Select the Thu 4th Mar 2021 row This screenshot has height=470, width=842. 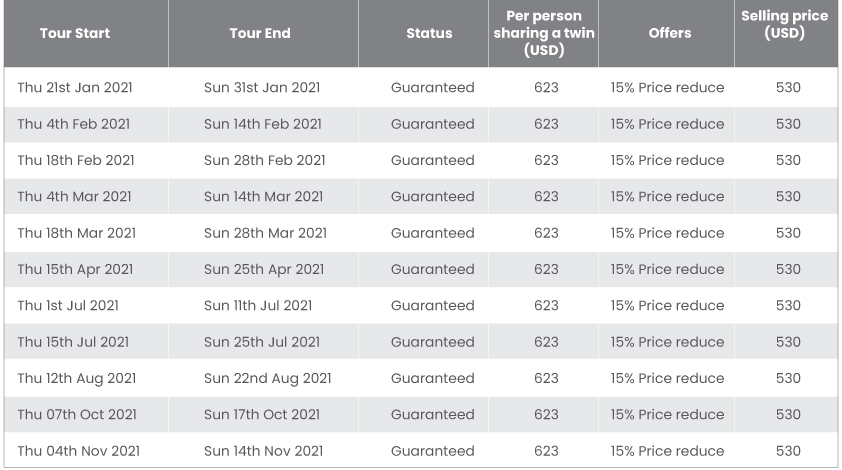(421, 197)
